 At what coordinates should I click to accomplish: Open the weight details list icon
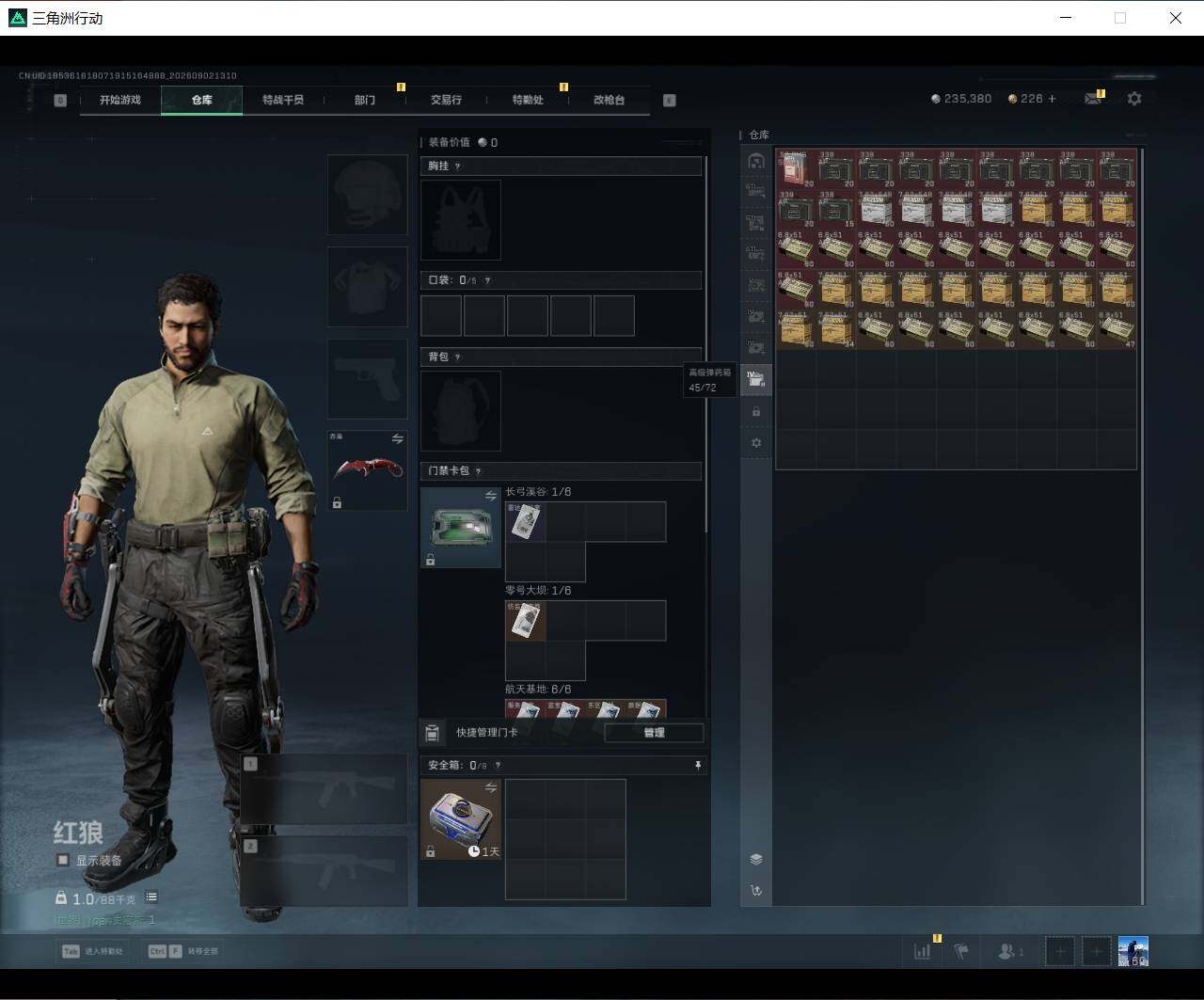[151, 897]
